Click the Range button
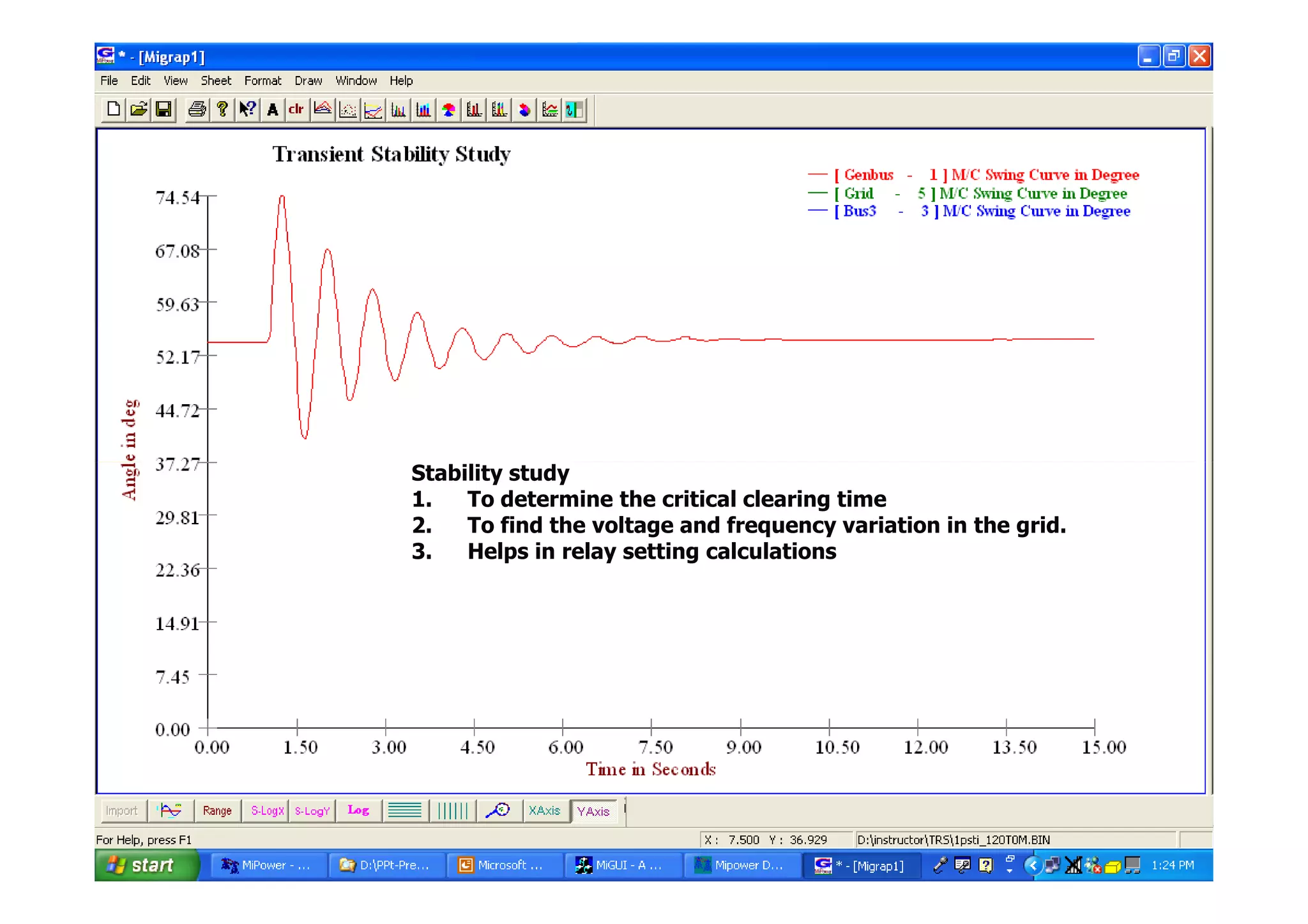The height and width of the screenshot is (924, 1308). 217,811
